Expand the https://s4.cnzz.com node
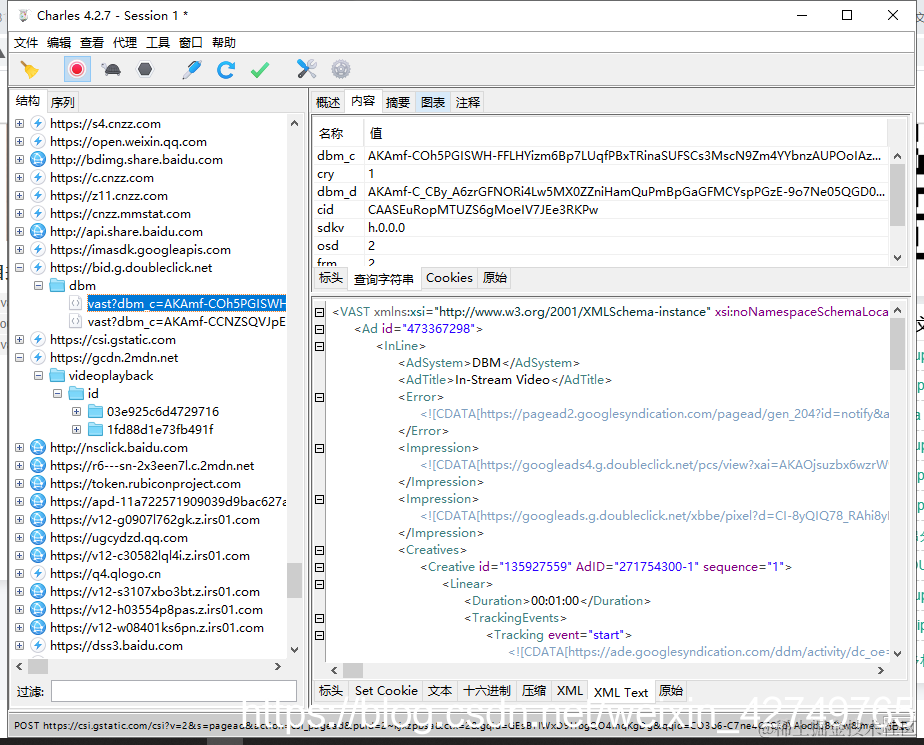 click(19, 123)
